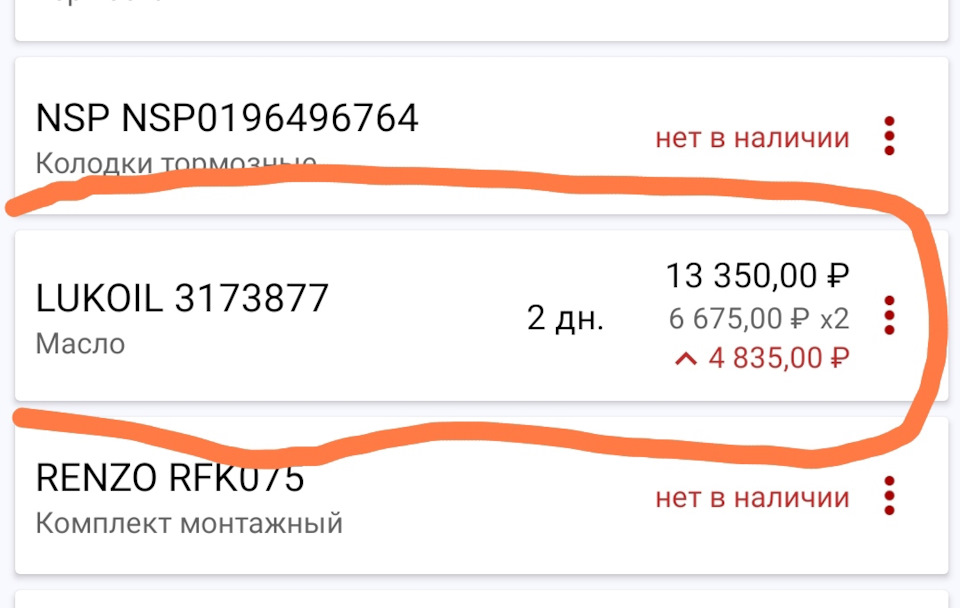The width and height of the screenshot is (960, 608).
Task: Open the LUKOIL 3173877 item title
Action: [x=182, y=298]
